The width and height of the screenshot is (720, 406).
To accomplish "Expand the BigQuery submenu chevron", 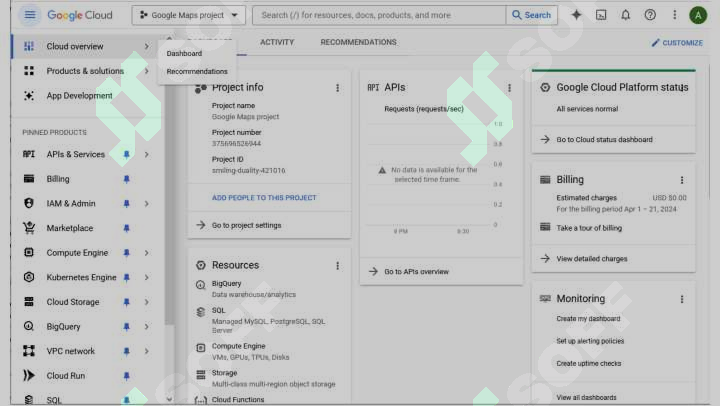I will point(146,327).
